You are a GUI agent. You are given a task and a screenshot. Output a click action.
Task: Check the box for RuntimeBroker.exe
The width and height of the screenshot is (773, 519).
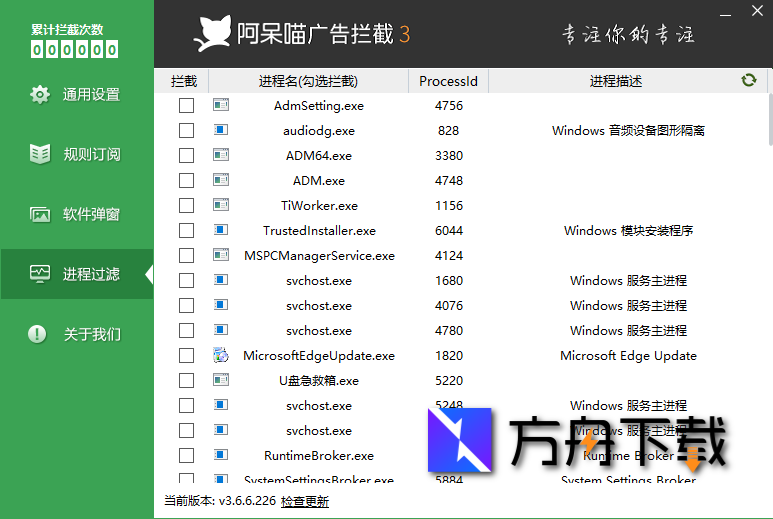(x=186, y=455)
